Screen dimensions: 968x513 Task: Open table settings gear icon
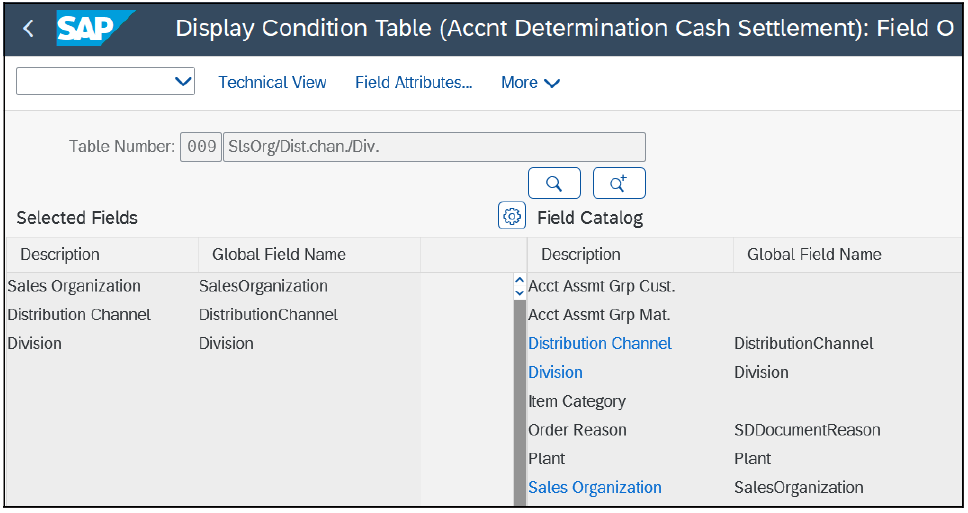pyautogui.click(x=512, y=215)
